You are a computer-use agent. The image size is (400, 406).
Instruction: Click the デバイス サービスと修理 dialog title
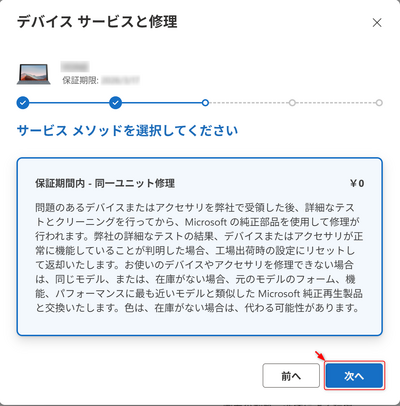click(97, 22)
